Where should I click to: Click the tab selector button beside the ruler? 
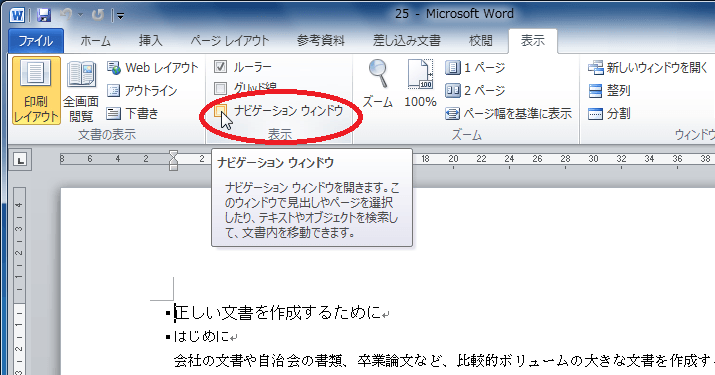(x=21, y=160)
